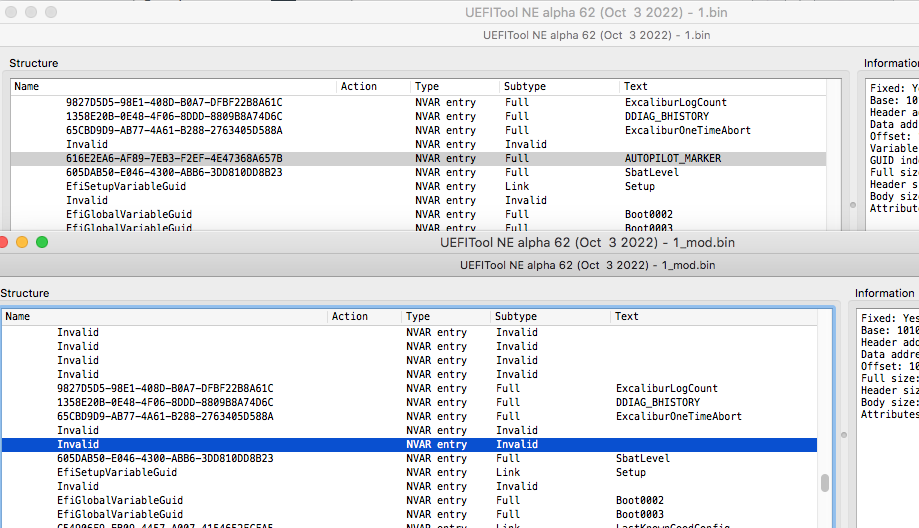The height and width of the screenshot is (528, 919).
Task: Select the DDIAG_BHISTORY entry in the 1_mod.bin window
Action: [410, 403]
